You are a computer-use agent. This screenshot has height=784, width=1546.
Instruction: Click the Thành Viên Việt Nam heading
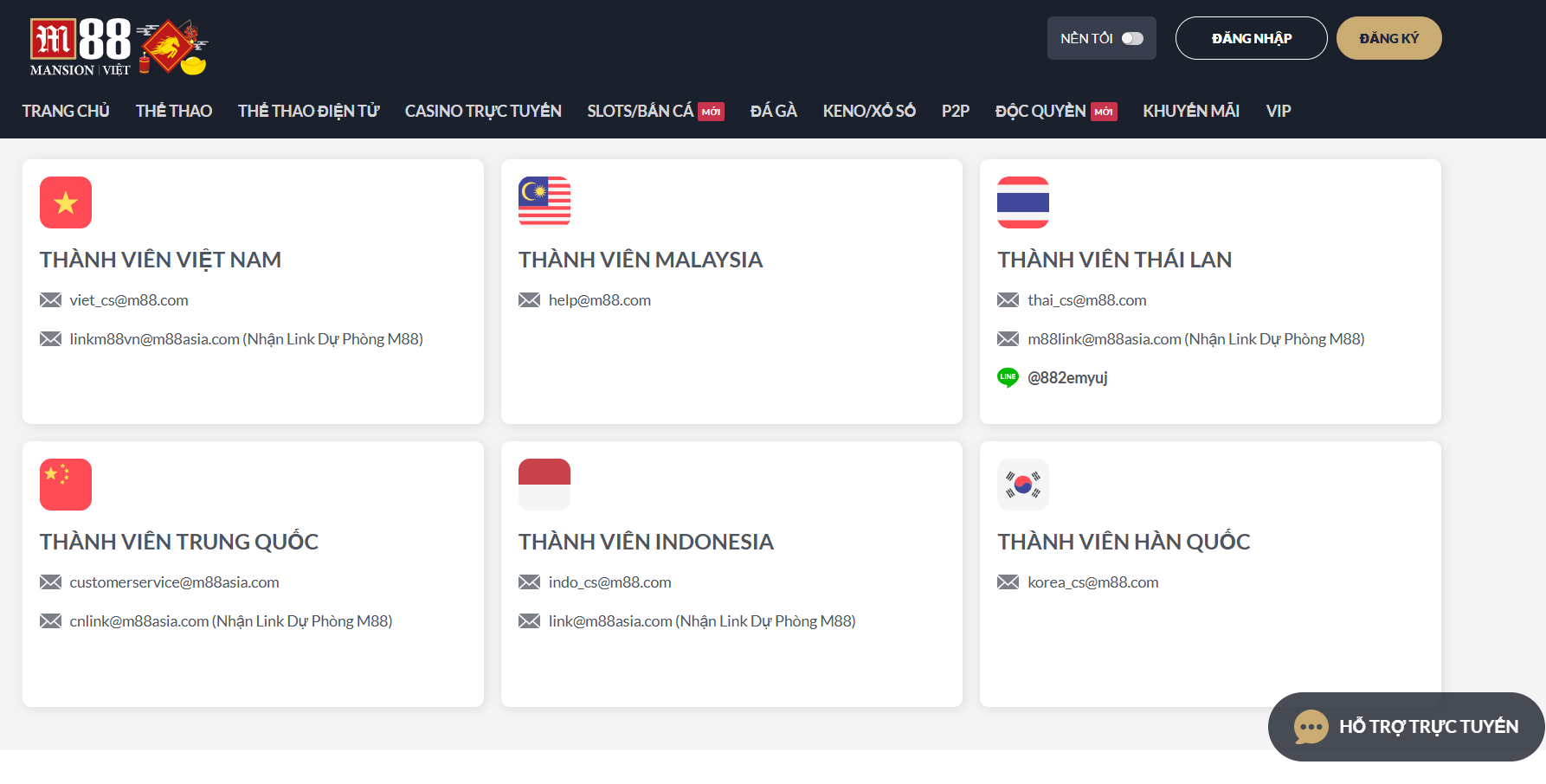click(160, 260)
